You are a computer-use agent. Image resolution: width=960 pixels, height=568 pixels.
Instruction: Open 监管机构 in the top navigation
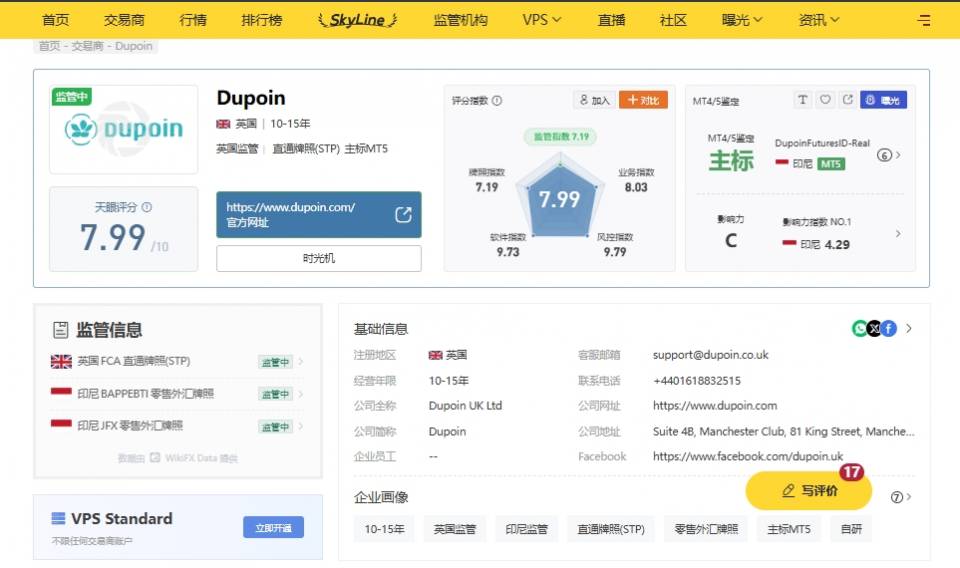point(460,20)
